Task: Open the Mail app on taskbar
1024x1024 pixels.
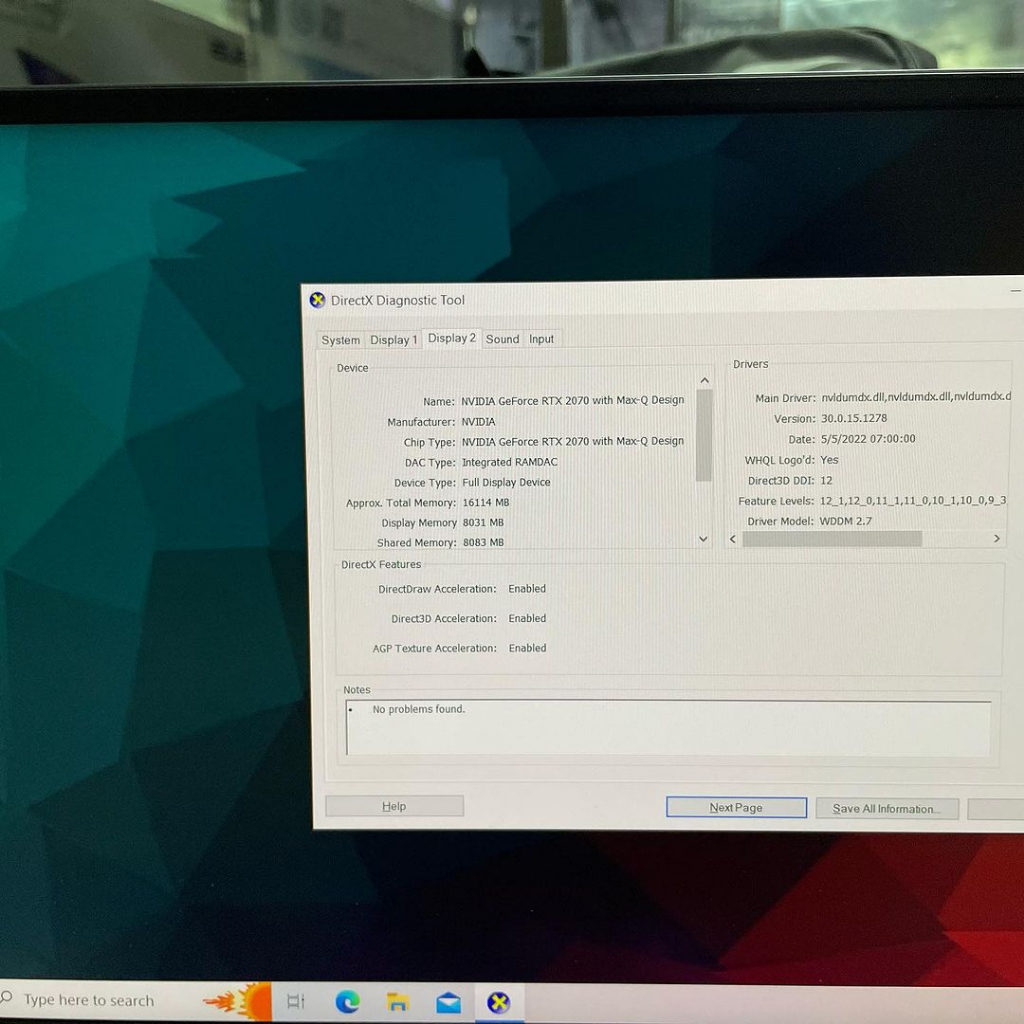Action: click(449, 1002)
